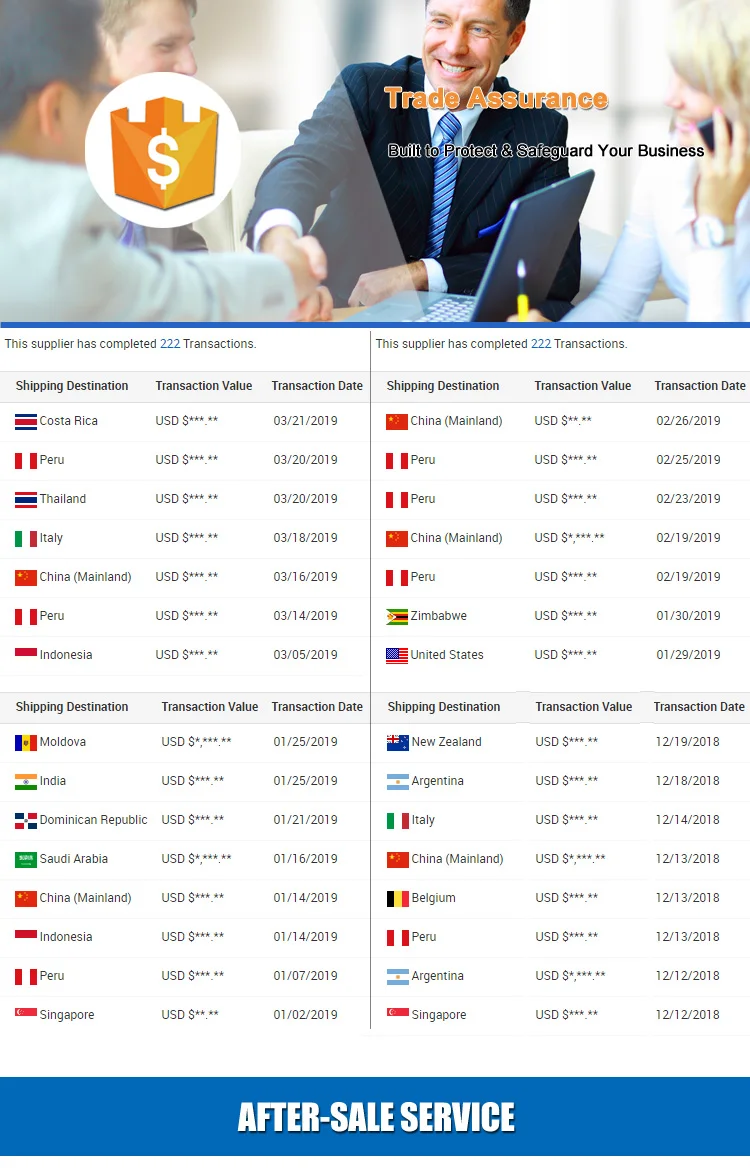Click the date 03/18/2019

coord(305,538)
